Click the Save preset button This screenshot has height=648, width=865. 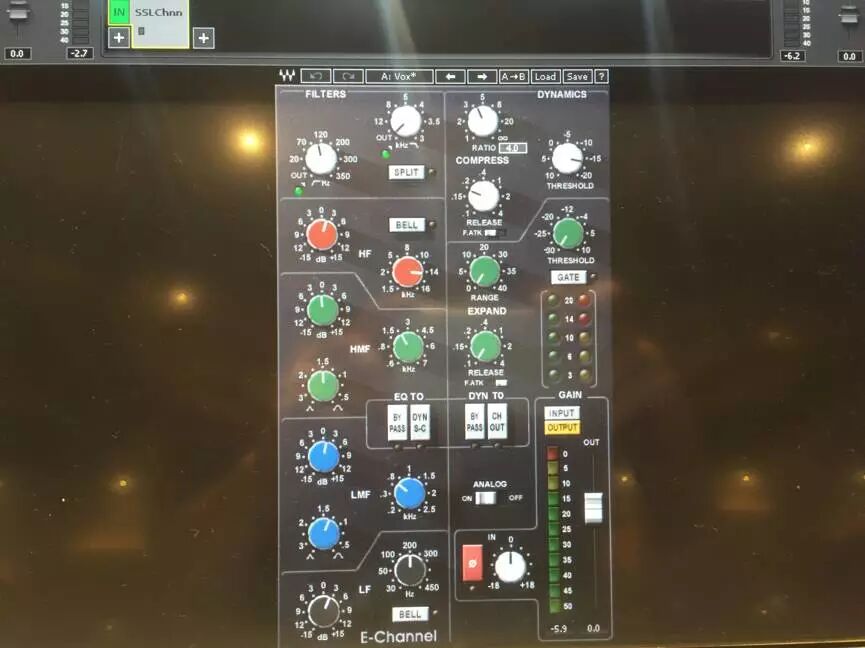click(576, 77)
